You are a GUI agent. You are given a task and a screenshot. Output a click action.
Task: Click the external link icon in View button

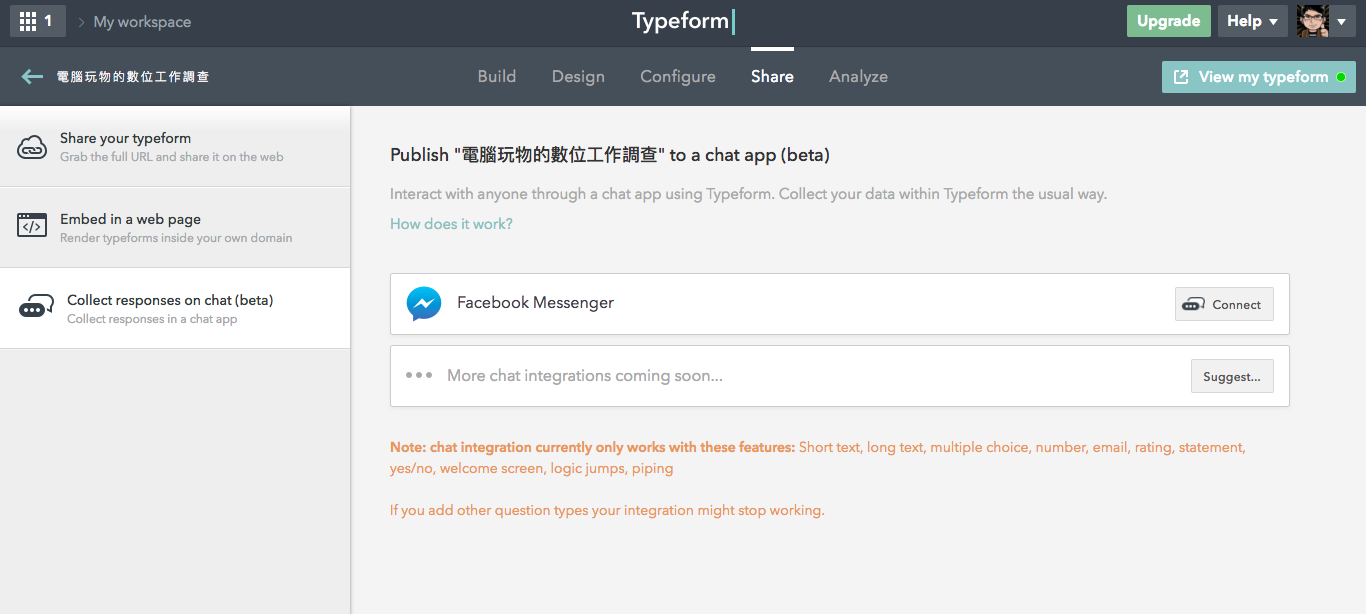[1181, 77]
